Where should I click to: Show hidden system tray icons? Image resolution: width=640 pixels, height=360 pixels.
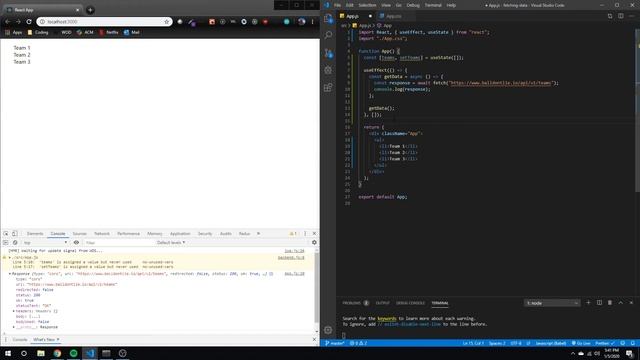[572, 353]
